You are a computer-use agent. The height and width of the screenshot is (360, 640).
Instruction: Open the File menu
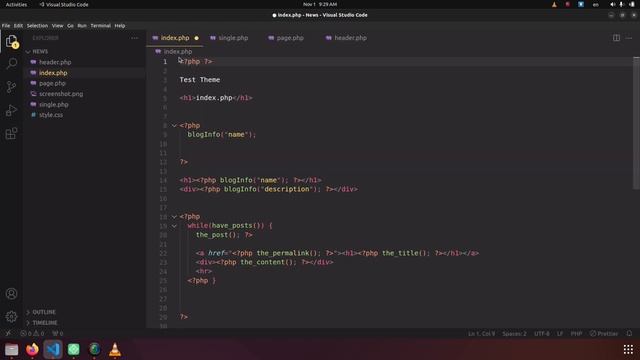click(6, 26)
